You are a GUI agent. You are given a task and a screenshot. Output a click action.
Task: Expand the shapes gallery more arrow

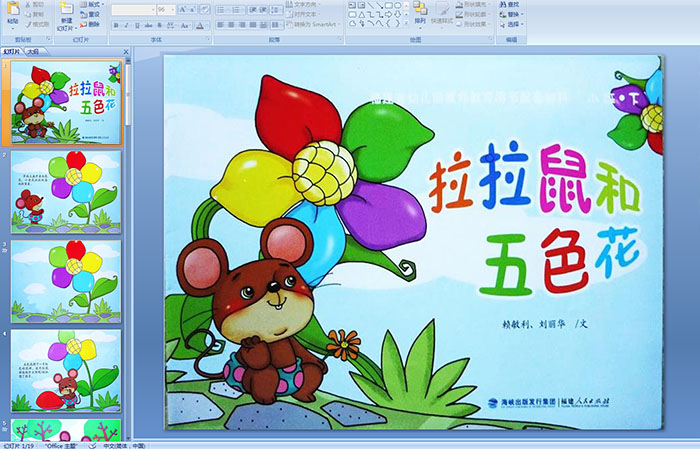[406, 24]
